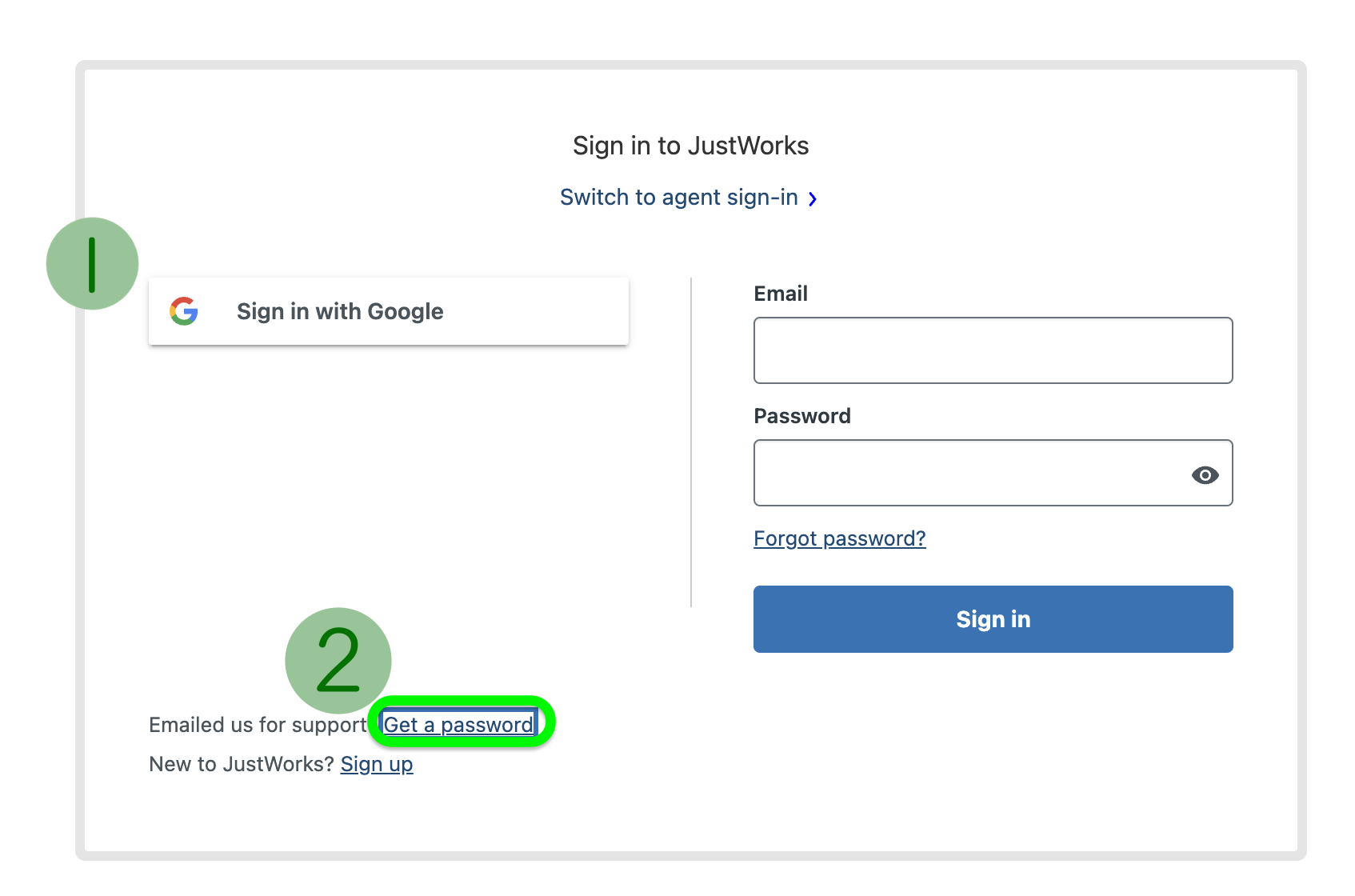
Task: Sign in with Google
Action: point(389,311)
